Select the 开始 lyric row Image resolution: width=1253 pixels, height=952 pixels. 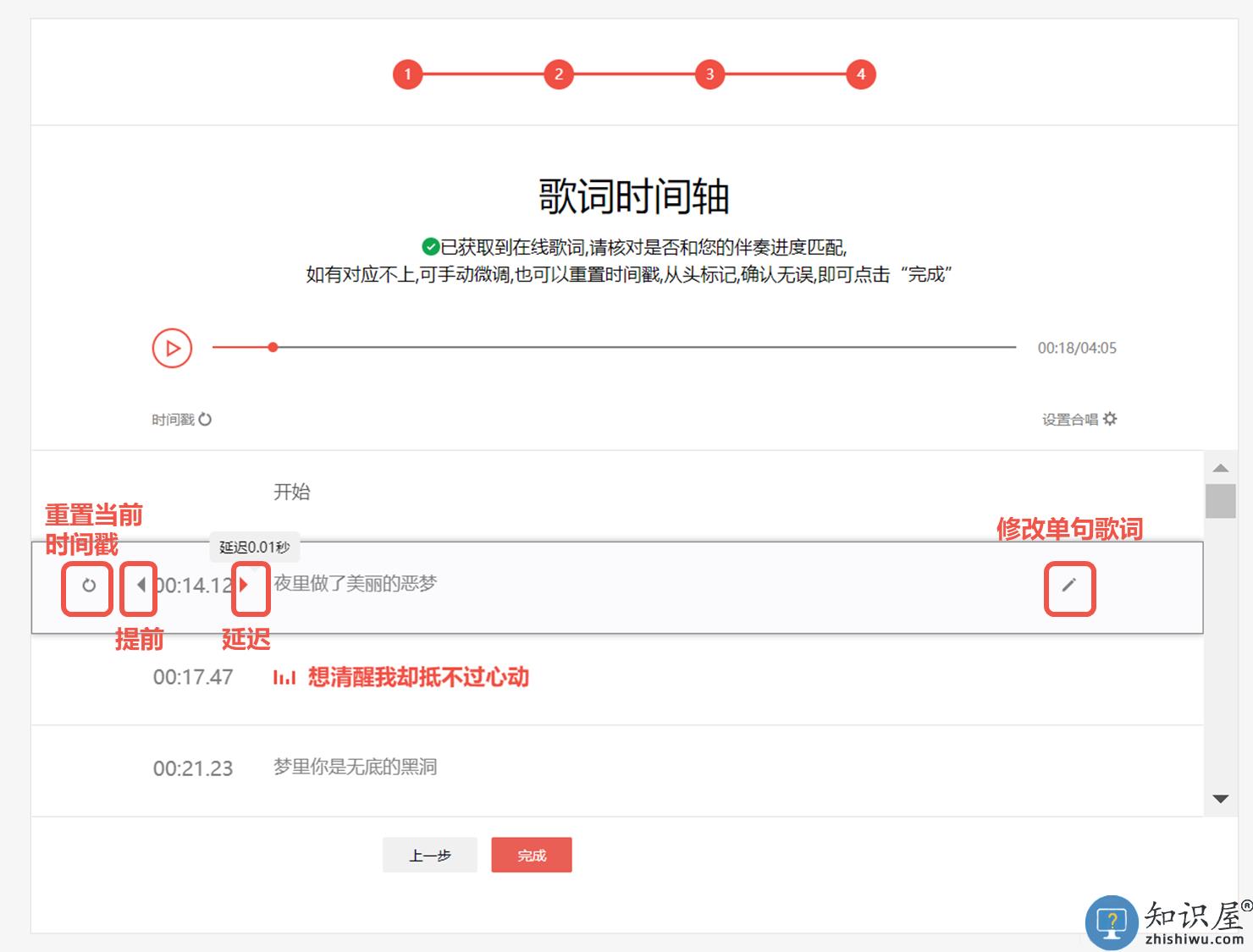click(x=292, y=493)
